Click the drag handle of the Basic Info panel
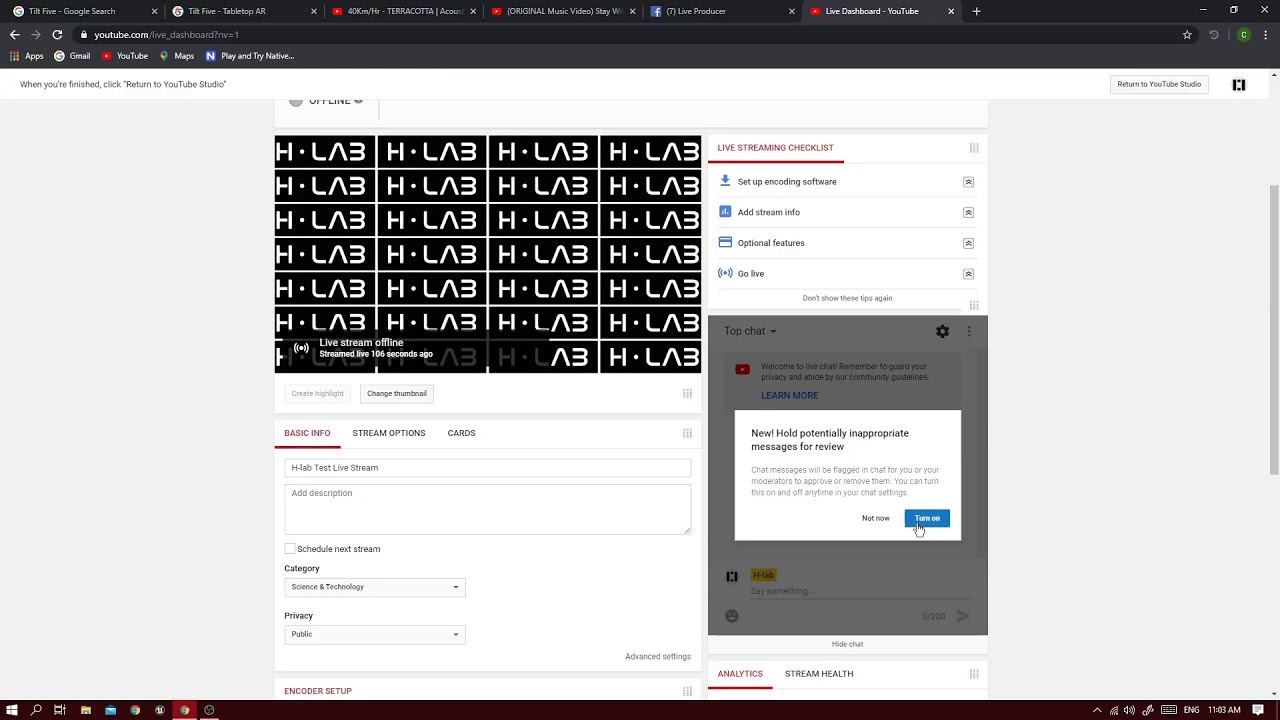The image size is (1280, 720). 687,433
